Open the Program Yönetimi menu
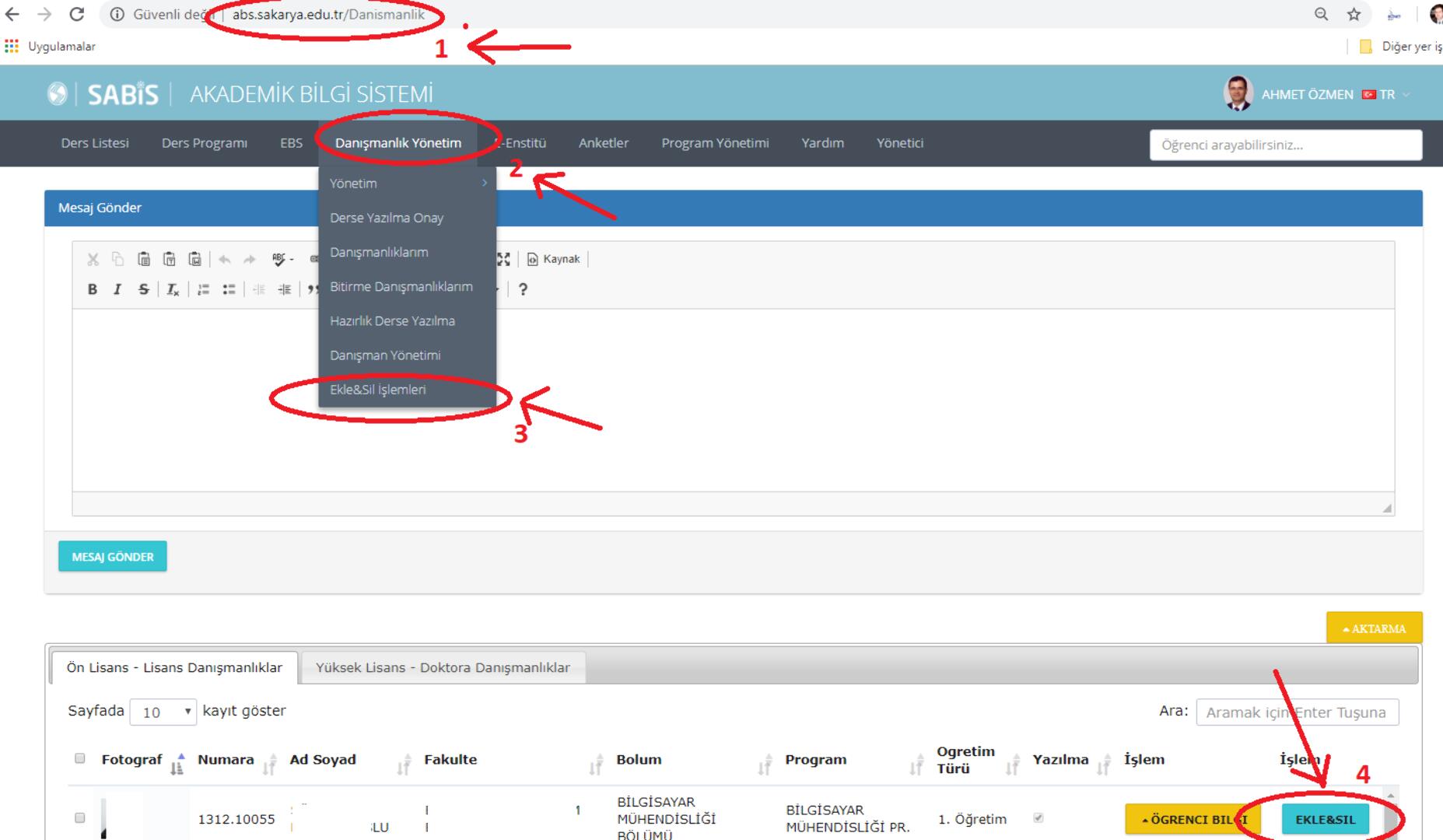The width and height of the screenshot is (1443, 840). pyautogui.click(x=715, y=143)
